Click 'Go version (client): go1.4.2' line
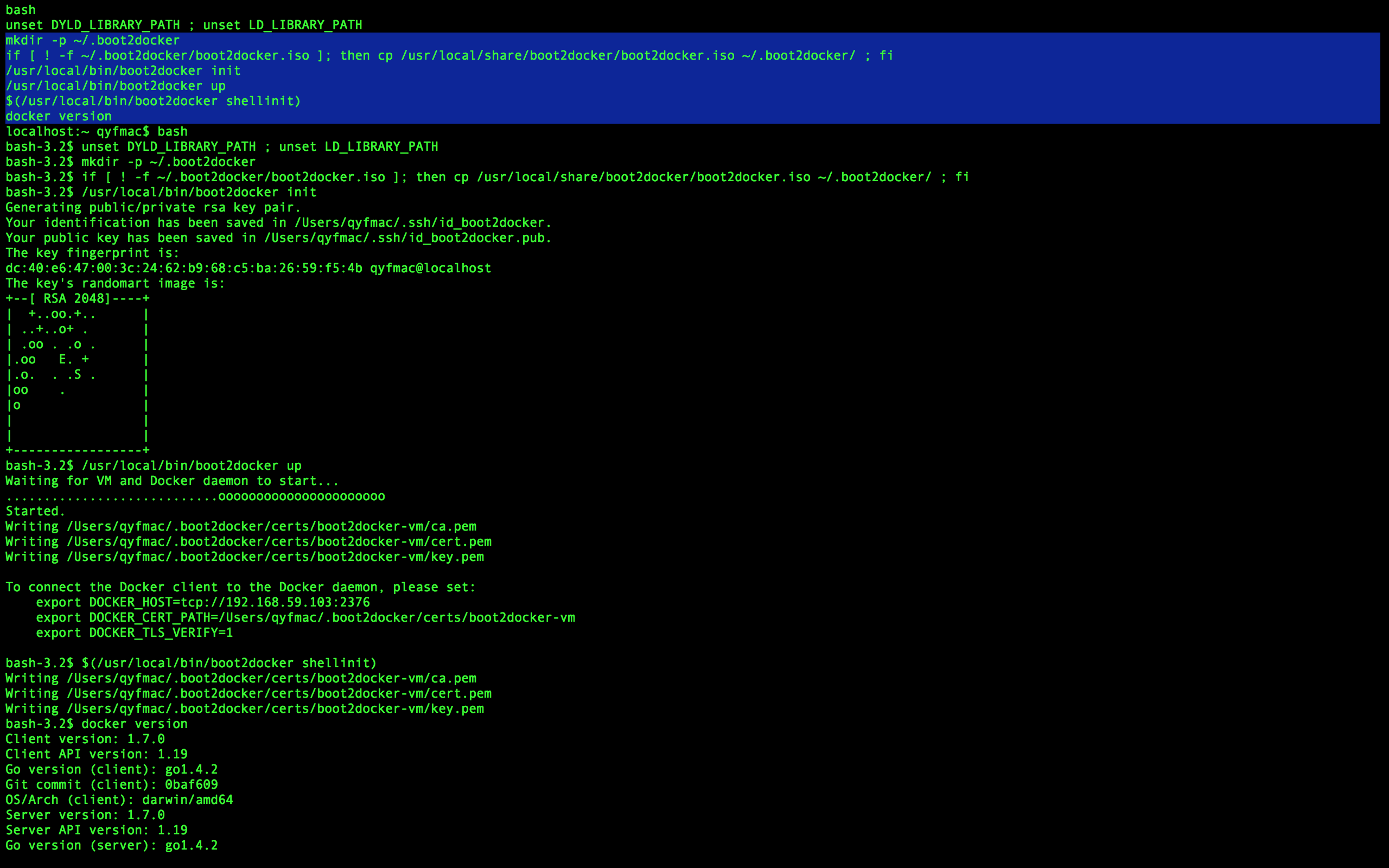This screenshot has width=1389, height=868. (x=112, y=769)
